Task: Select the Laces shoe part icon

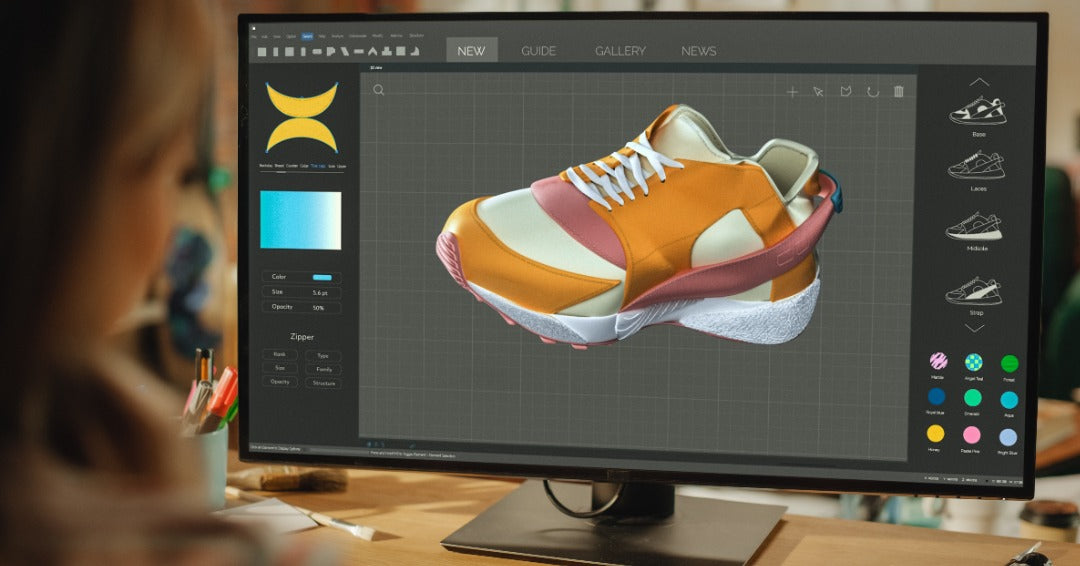Action: (x=976, y=166)
